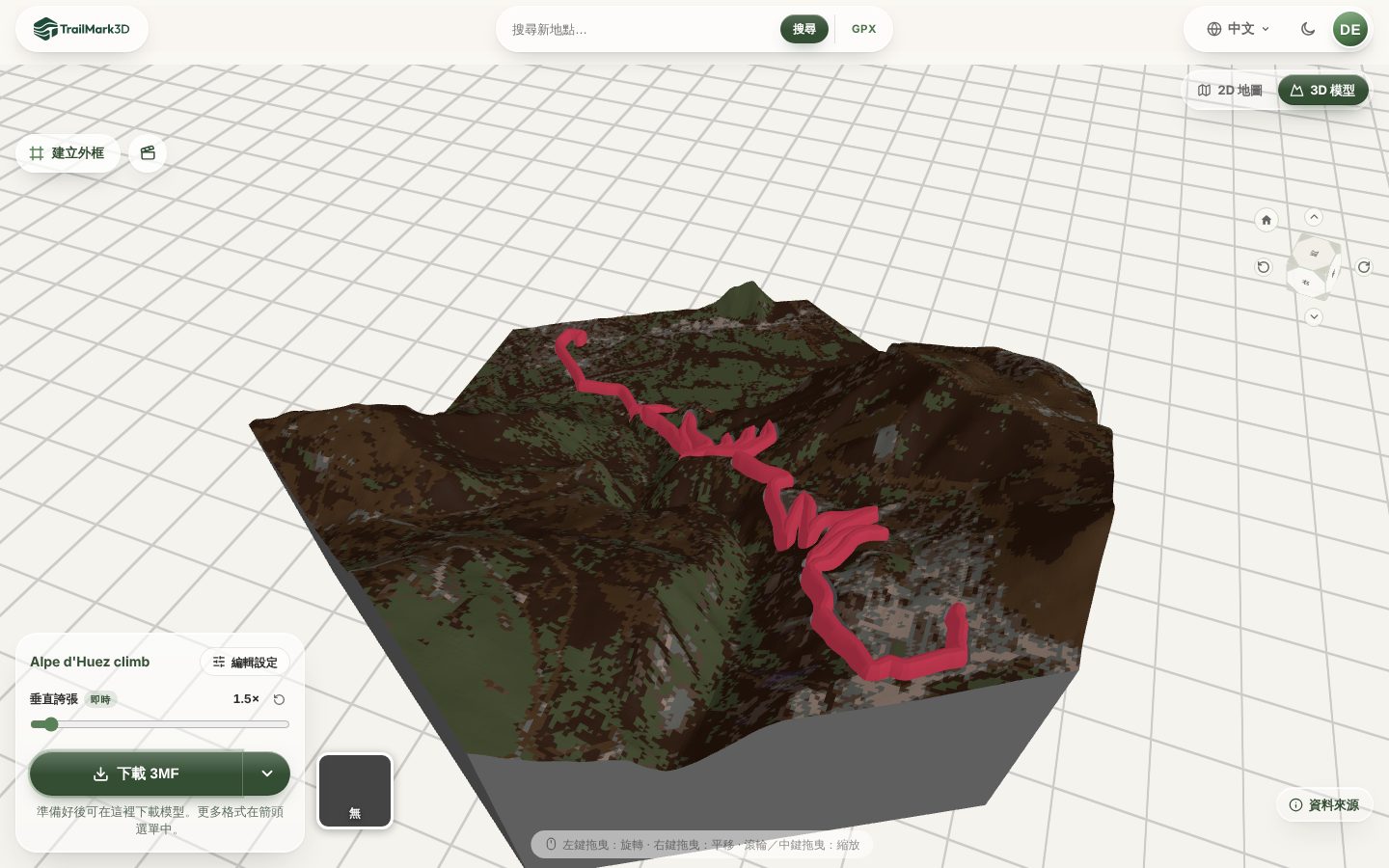Viewport: 1389px width, 868px height.
Task: Click the 搜尋 search button
Action: point(804,29)
